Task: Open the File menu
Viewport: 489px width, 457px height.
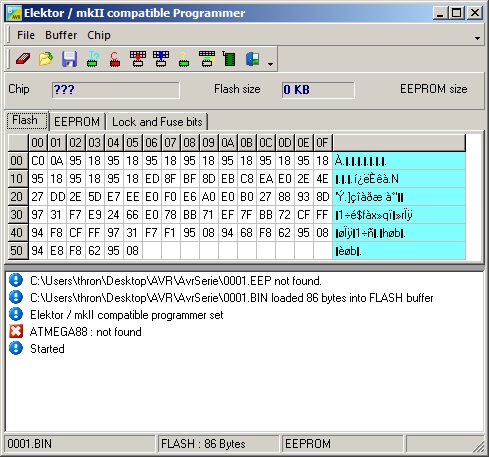Action: point(26,35)
